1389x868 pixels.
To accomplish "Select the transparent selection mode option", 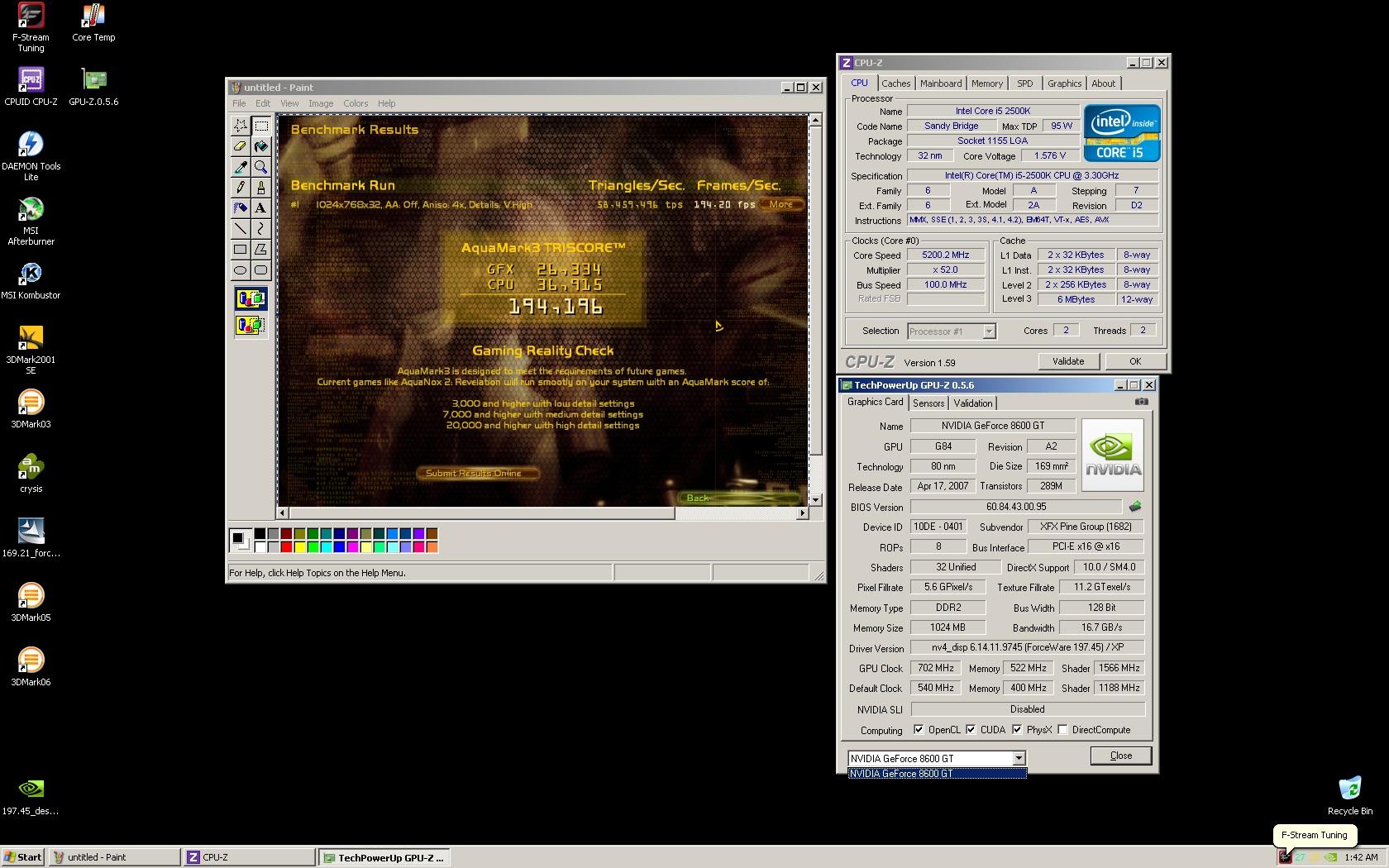I will click(x=251, y=325).
